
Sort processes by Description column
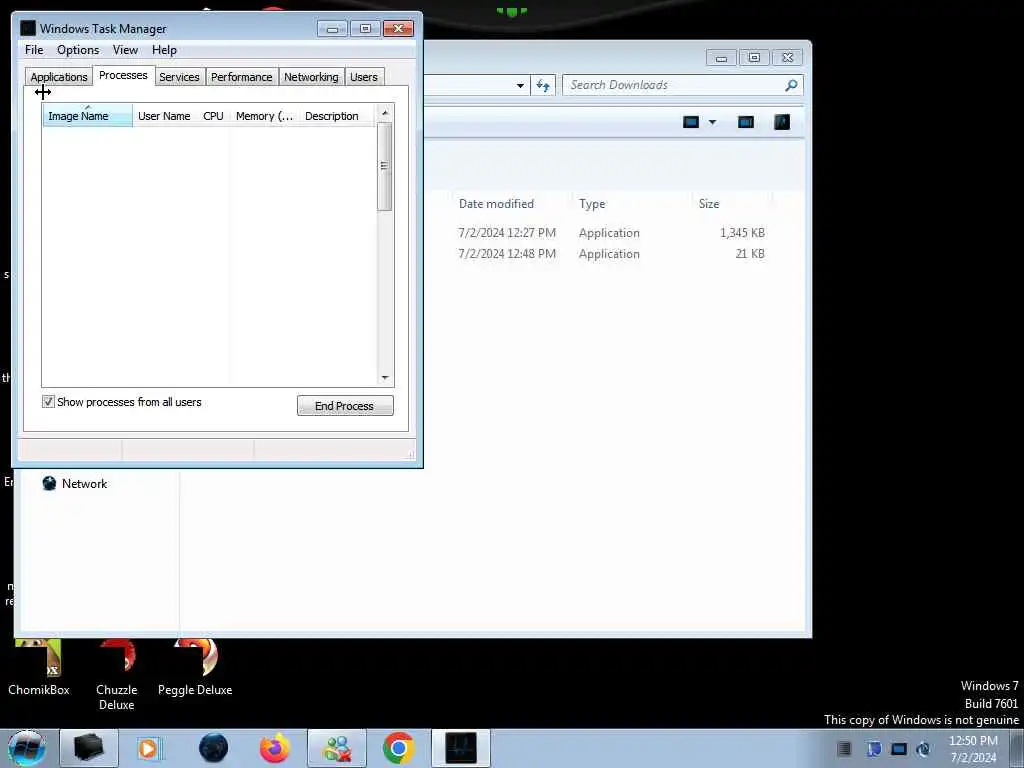(336, 116)
